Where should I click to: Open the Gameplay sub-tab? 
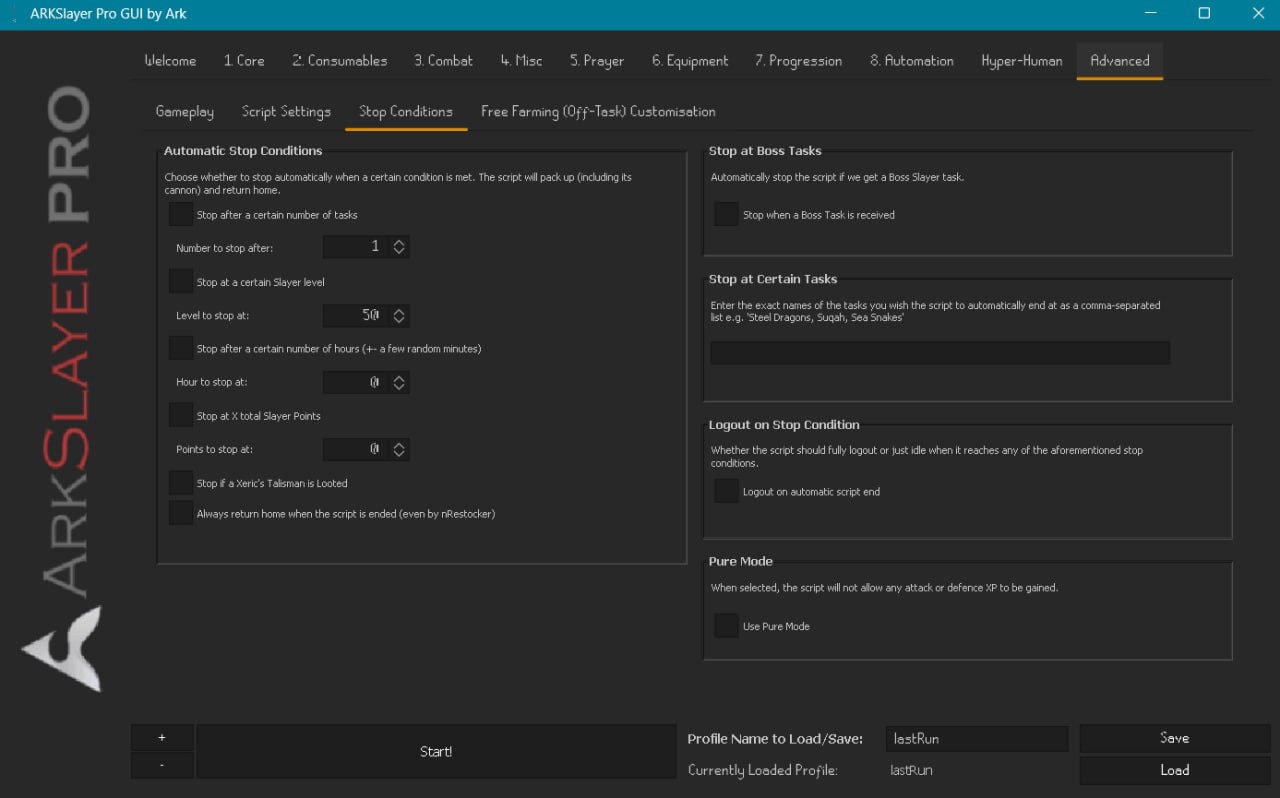[185, 112]
